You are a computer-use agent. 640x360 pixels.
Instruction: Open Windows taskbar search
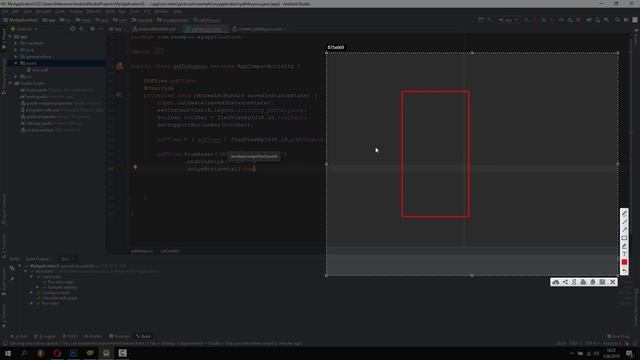[x=24, y=353]
